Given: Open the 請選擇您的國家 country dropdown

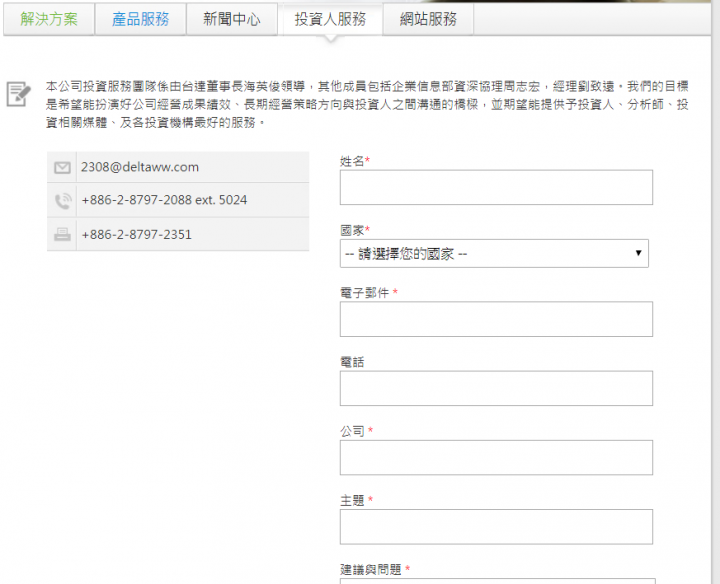Looking at the screenshot, I should [494, 253].
